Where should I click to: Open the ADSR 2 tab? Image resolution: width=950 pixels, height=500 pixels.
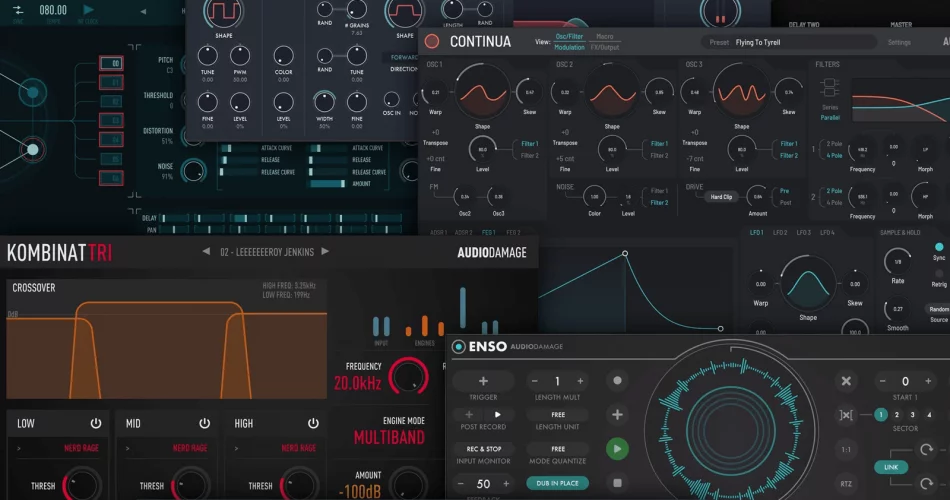pyautogui.click(x=463, y=233)
